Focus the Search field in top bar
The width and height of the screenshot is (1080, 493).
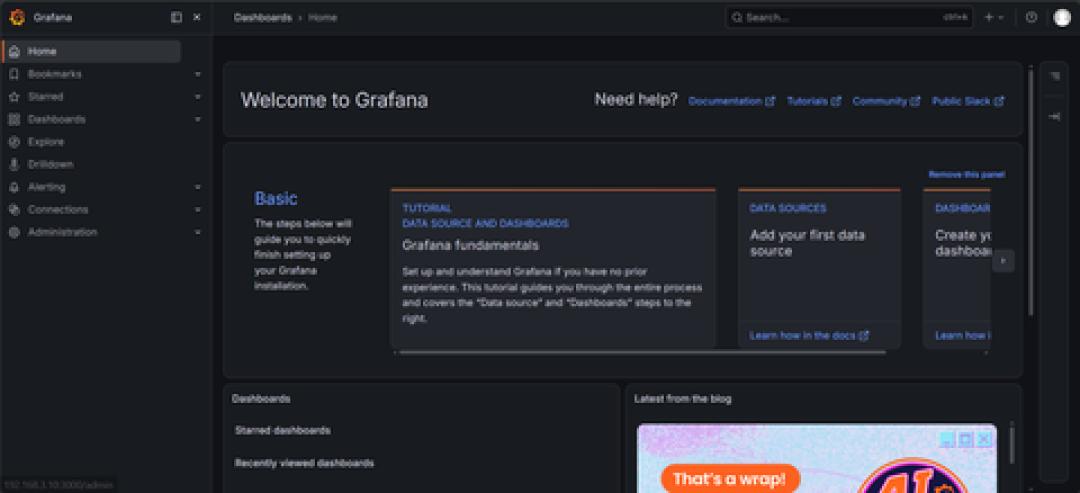click(x=849, y=17)
